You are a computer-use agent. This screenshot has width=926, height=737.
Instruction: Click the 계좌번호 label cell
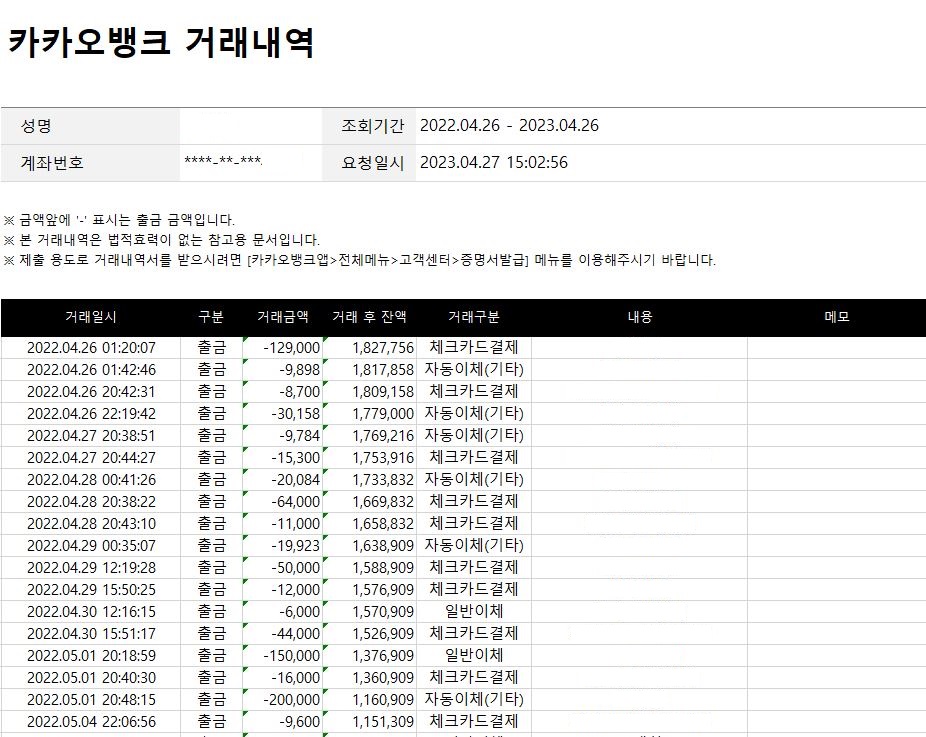click(x=90, y=163)
